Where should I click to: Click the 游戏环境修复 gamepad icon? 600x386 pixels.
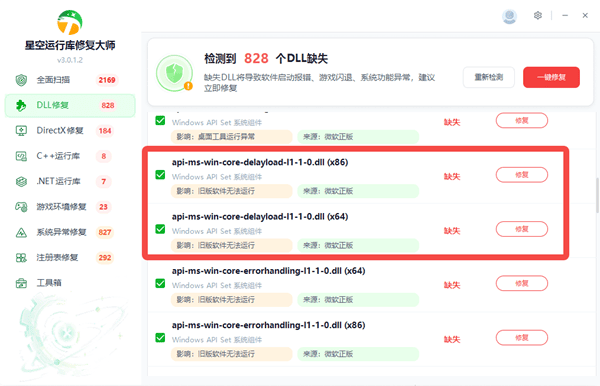pyautogui.click(x=21, y=207)
